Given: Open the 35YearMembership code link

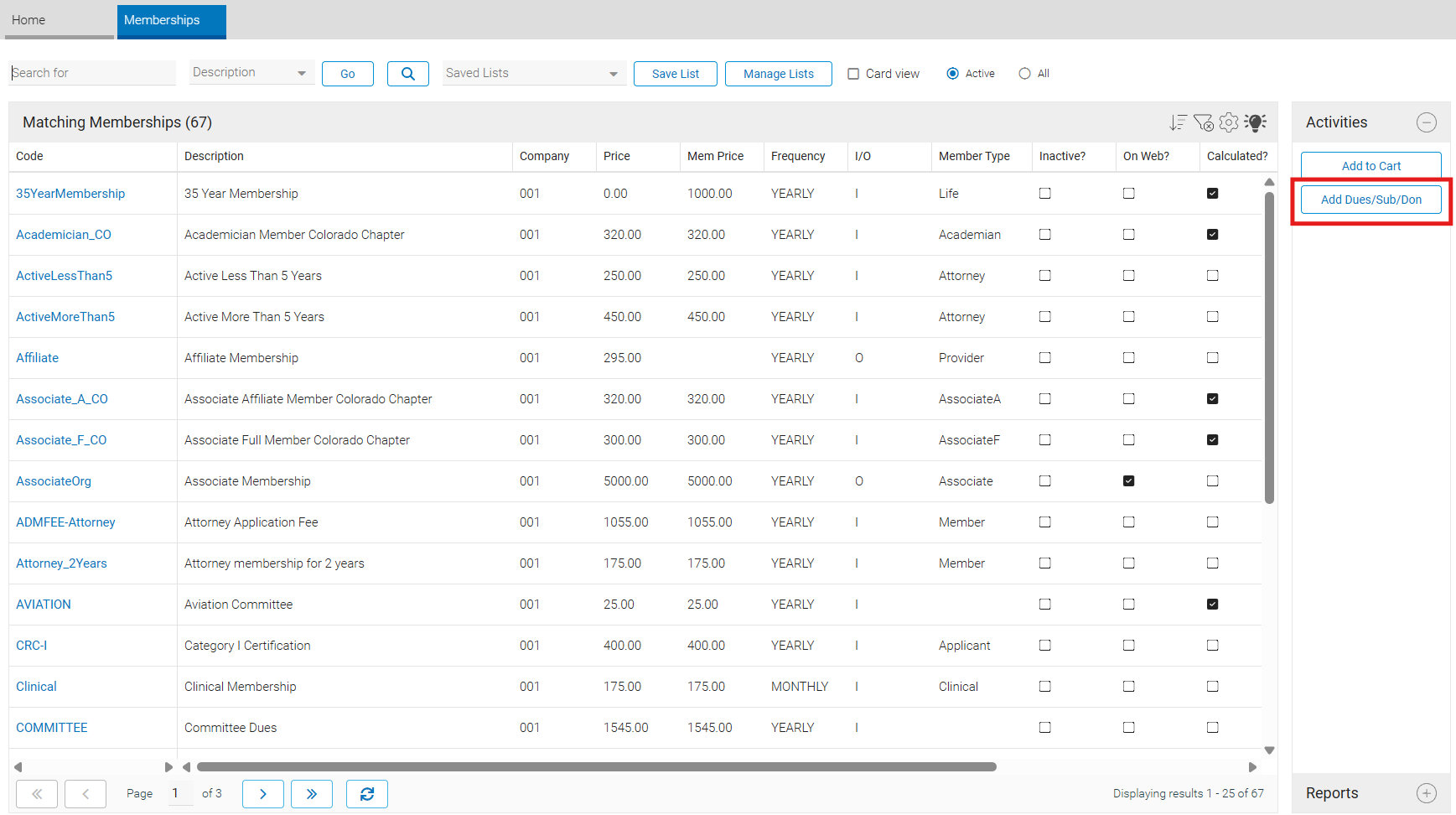Looking at the screenshot, I should (x=70, y=194).
